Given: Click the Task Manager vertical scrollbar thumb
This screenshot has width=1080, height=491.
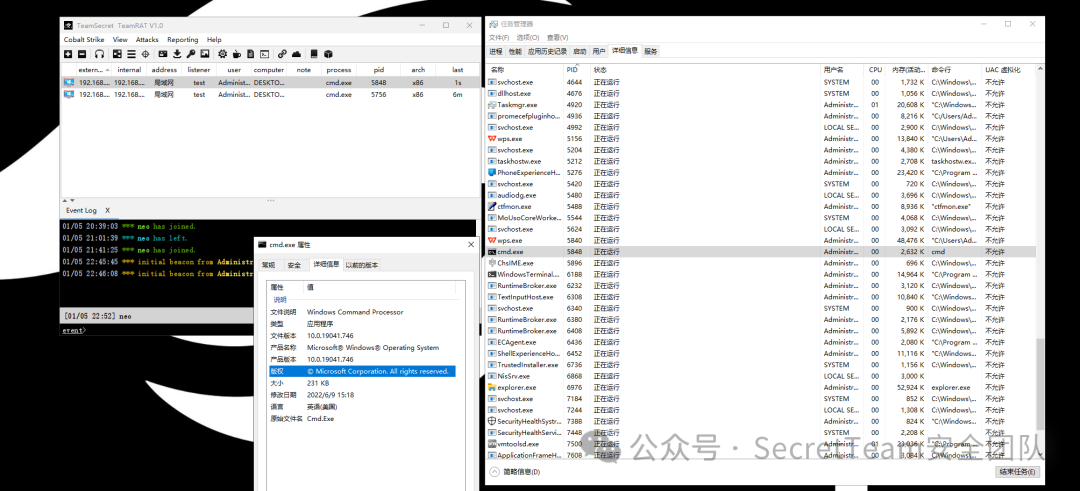Looking at the screenshot, I should (x=1040, y=384).
